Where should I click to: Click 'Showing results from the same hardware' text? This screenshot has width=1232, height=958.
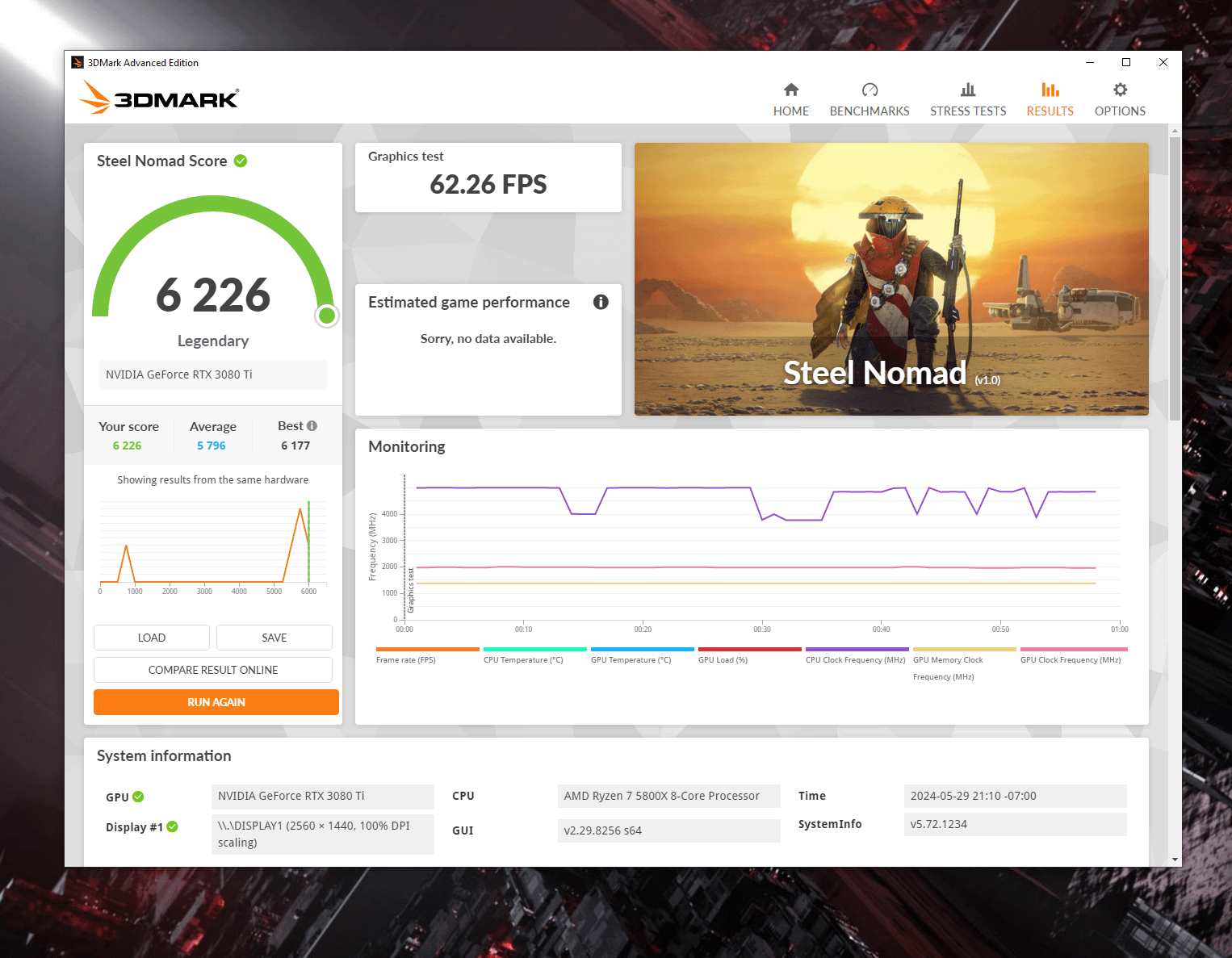click(x=213, y=479)
